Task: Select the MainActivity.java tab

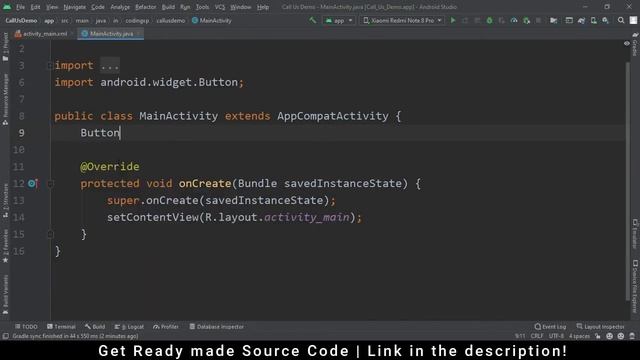Action: (111, 34)
